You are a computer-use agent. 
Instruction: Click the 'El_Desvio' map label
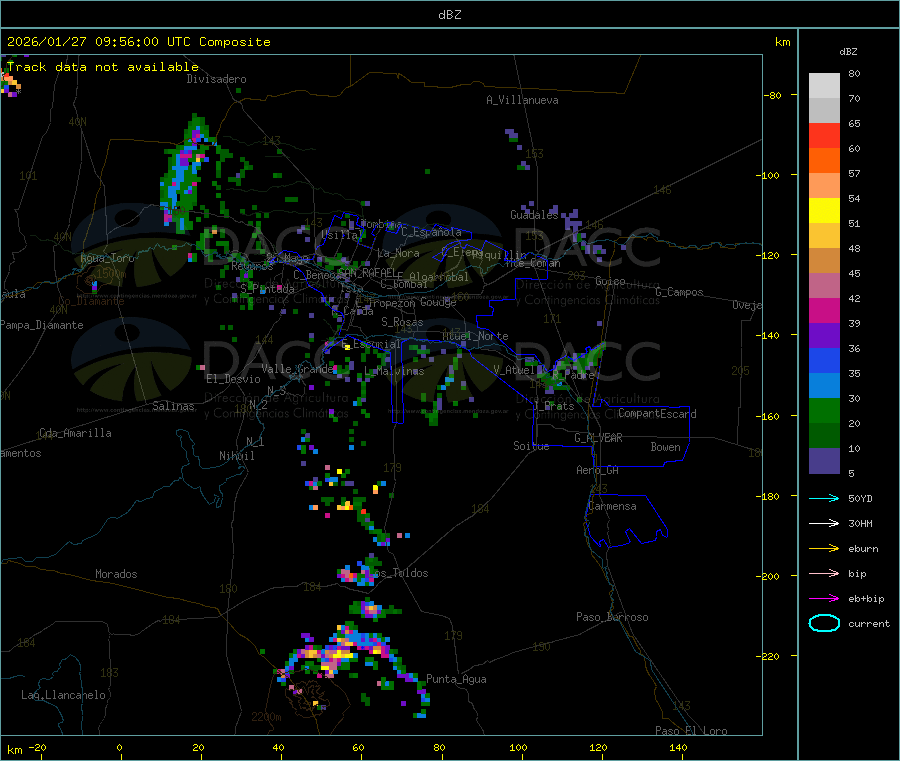pos(233,379)
